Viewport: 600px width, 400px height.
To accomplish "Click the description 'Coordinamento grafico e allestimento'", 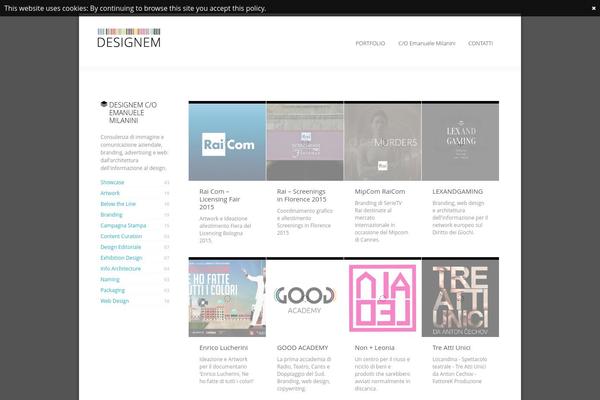I will (305, 222).
